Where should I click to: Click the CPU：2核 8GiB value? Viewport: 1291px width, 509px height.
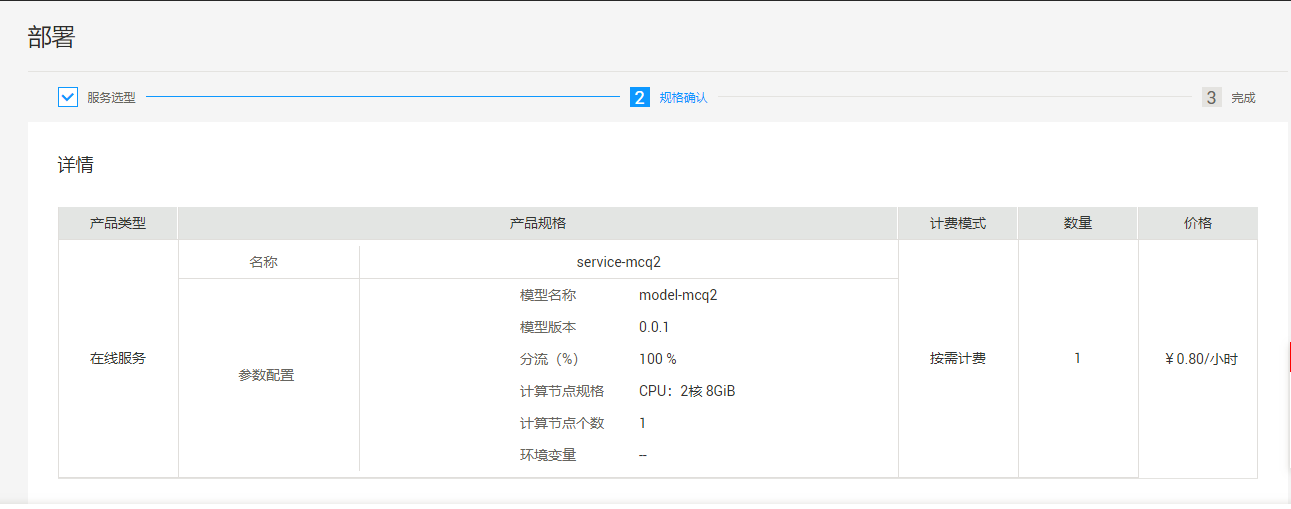click(687, 391)
